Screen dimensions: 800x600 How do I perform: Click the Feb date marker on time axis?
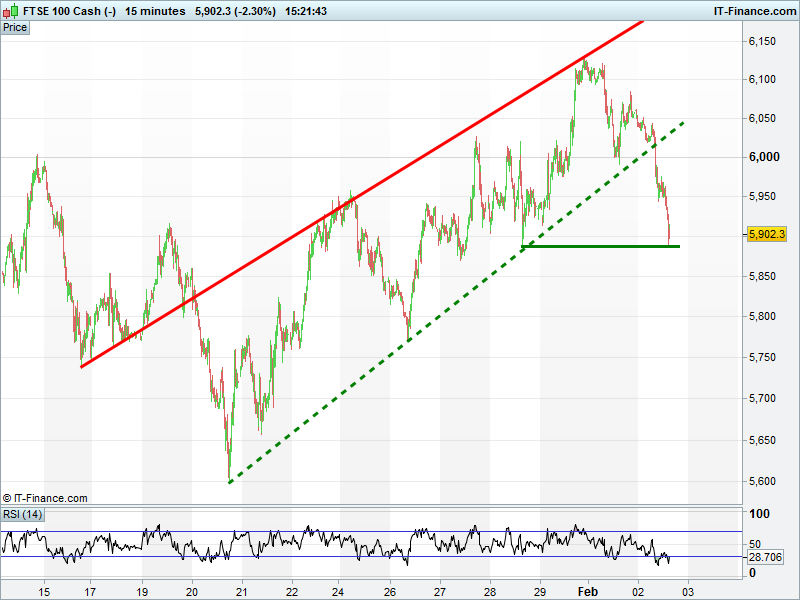coord(590,591)
